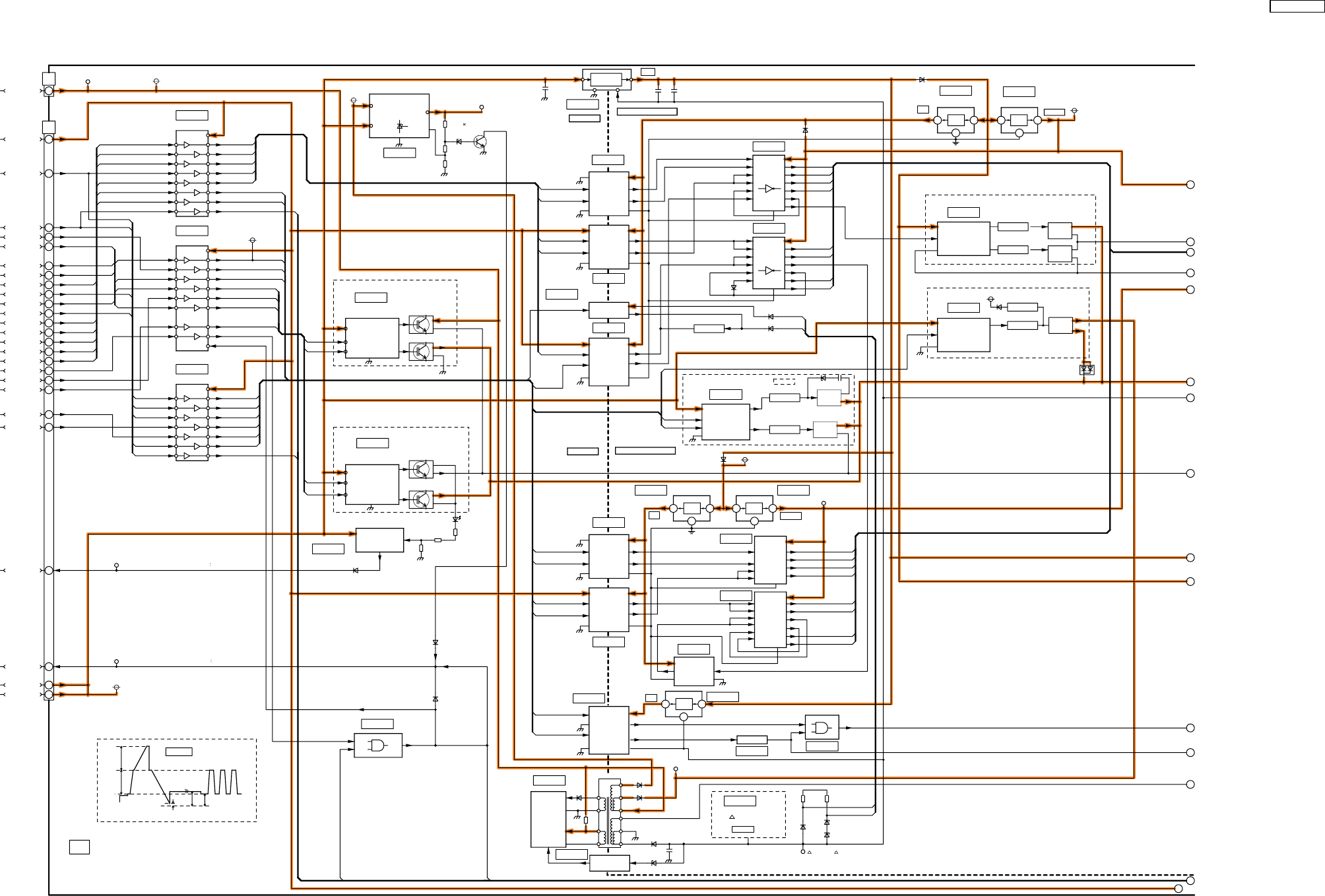The height and width of the screenshot is (896, 1325).
Task: Click the topmost output terminal circle on right edge
Action: (x=1190, y=185)
